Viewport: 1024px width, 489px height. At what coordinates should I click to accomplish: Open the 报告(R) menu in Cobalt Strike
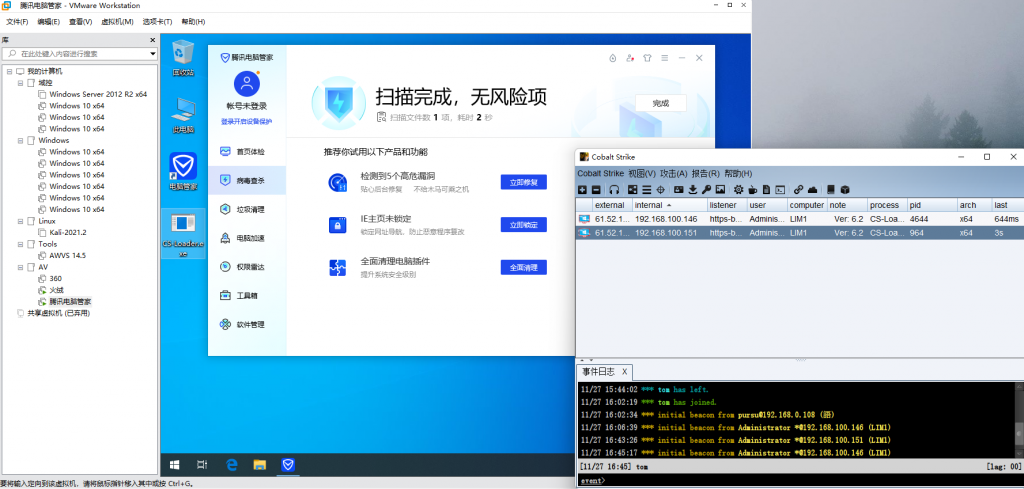coord(705,174)
